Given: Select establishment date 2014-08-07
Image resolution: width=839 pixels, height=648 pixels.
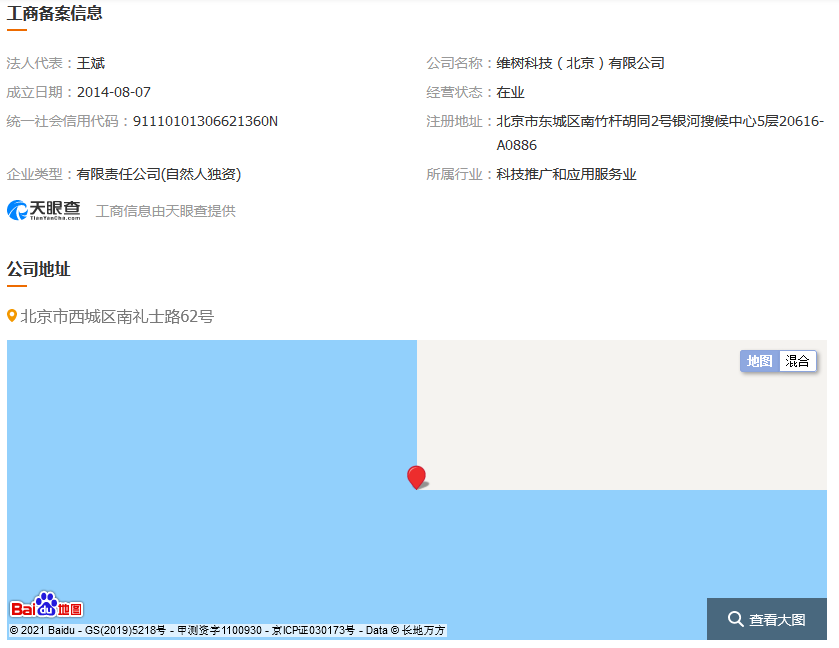Looking at the screenshot, I should click(x=114, y=92).
